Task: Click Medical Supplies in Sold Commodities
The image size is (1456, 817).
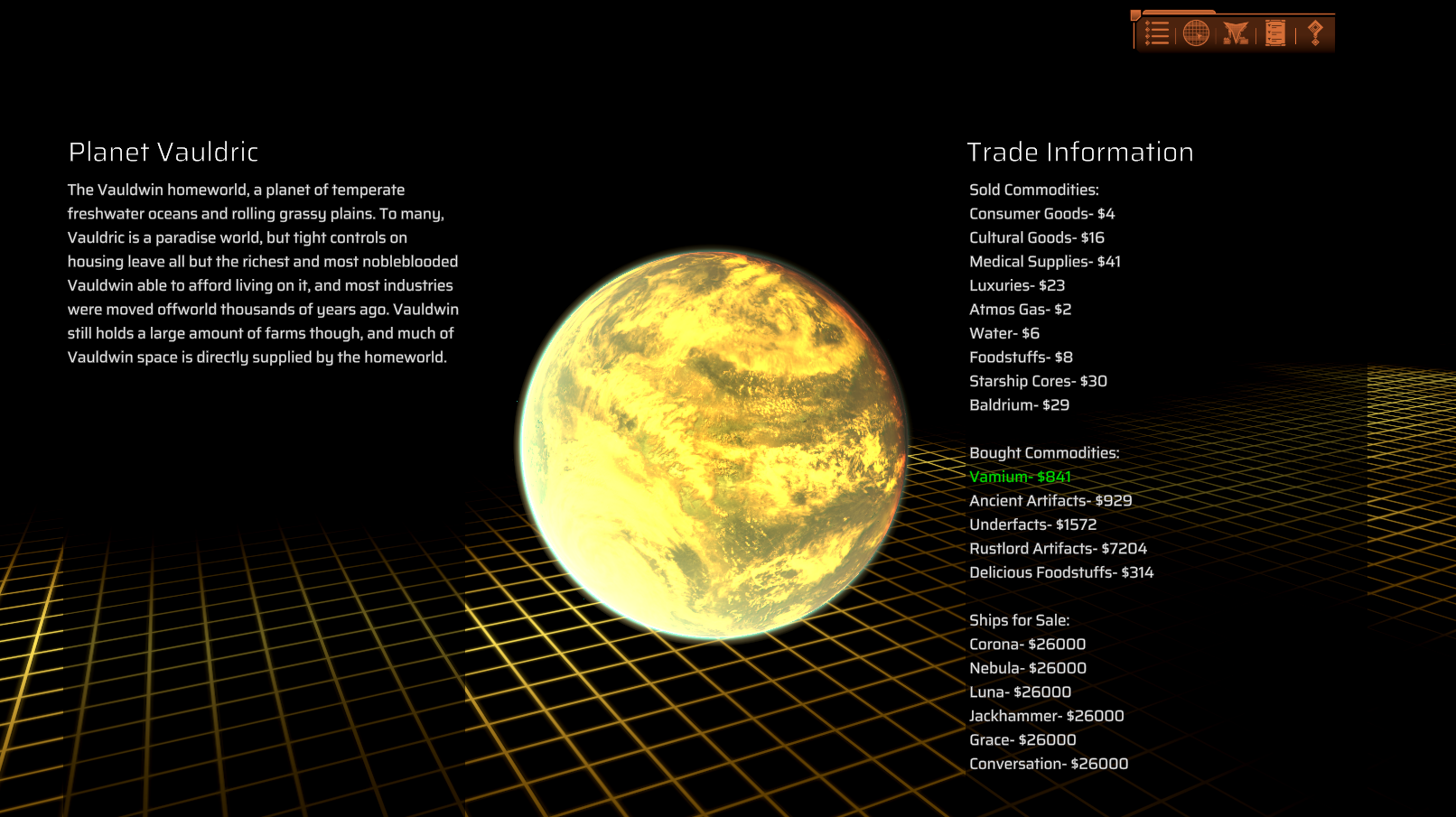Action: (x=1044, y=262)
